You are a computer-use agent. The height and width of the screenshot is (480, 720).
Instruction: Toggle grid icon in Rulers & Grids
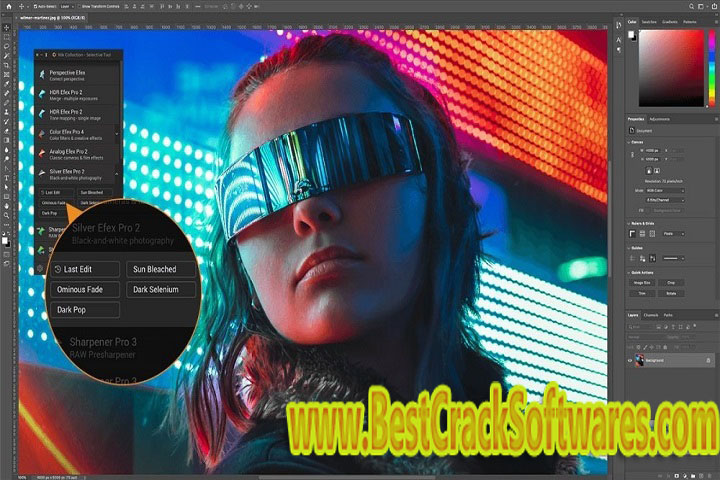(642, 234)
